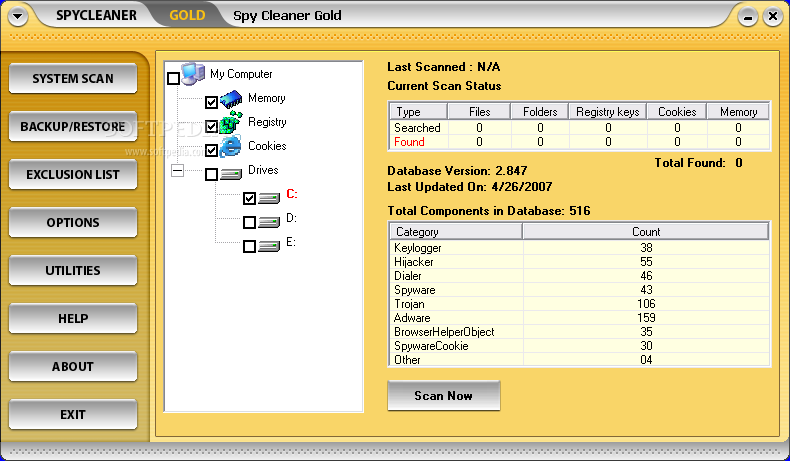
Task: Select the Dialer category row
Action: pyautogui.click(x=579, y=276)
